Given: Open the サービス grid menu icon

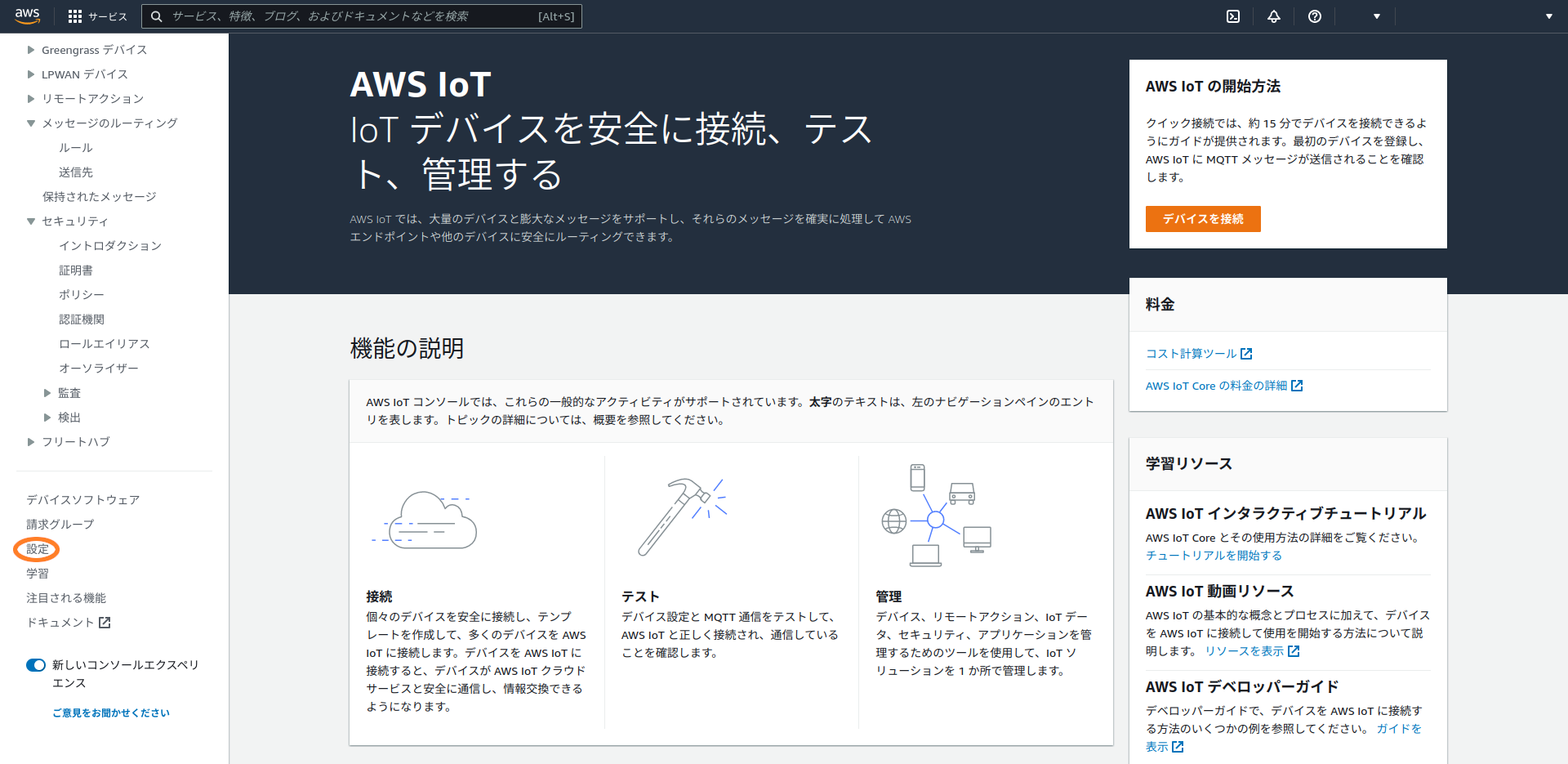Looking at the screenshot, I should (x=75, y=16).
